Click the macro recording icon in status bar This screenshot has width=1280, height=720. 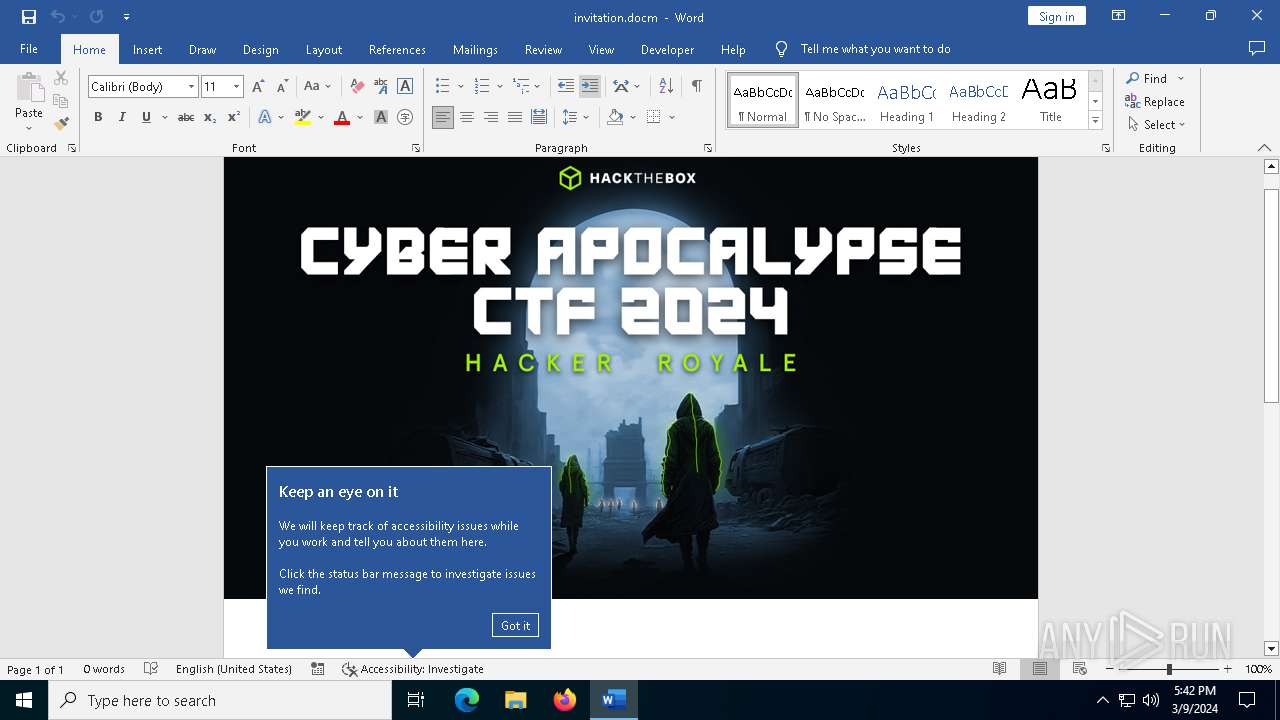pyautogui.click(x=318, y=669)
